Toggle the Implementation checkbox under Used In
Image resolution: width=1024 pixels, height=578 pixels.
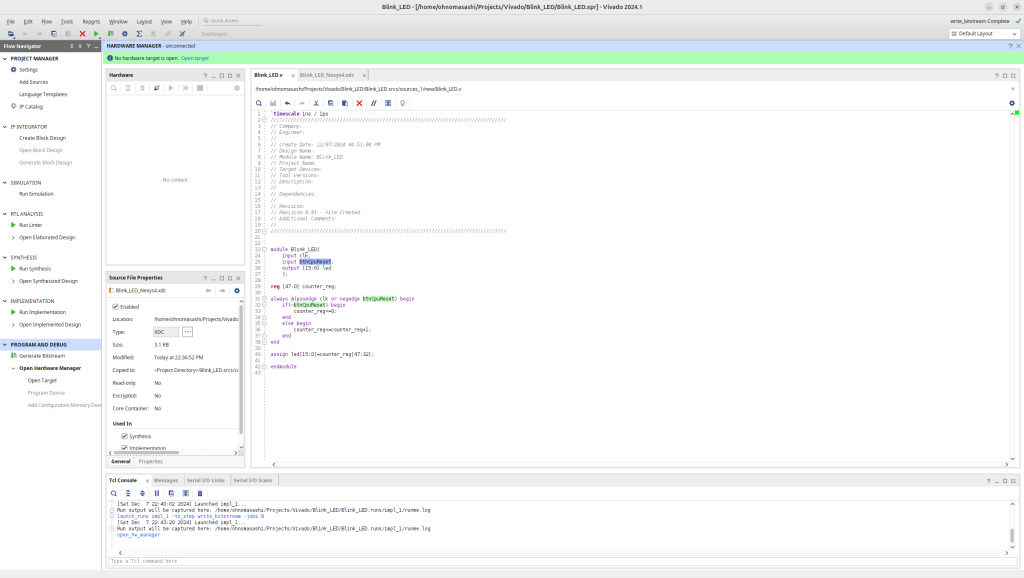(x=124, y=448)
